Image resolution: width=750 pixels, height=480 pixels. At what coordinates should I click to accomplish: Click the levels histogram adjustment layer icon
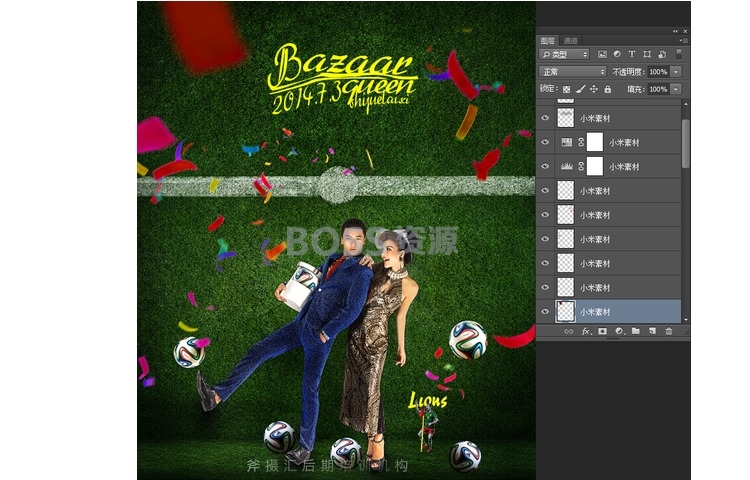tap(566, 166)
